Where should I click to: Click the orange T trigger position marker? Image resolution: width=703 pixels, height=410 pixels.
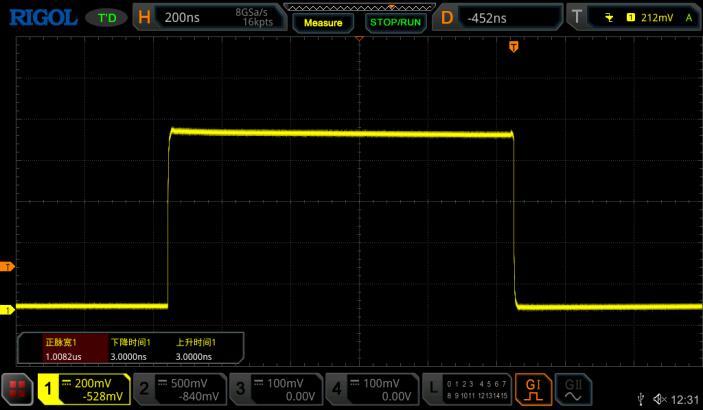pos(513,47)
